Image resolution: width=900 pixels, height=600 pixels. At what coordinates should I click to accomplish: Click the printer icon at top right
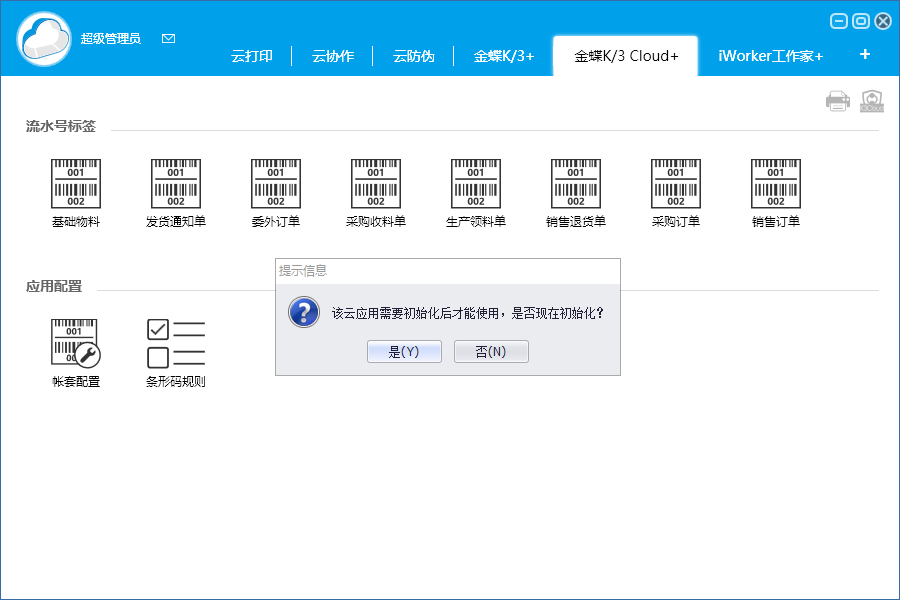coord(837,101)
